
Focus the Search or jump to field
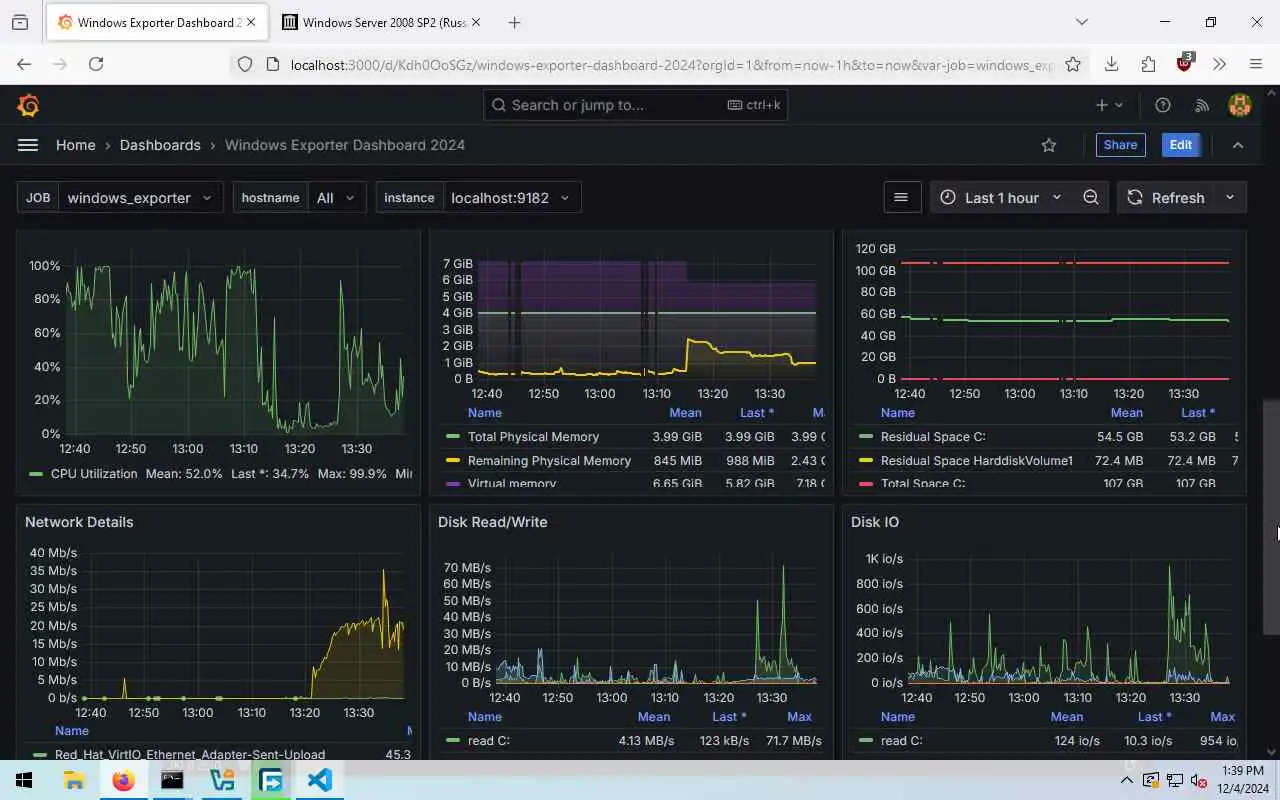pyautogui.click(x=635, y=105)
